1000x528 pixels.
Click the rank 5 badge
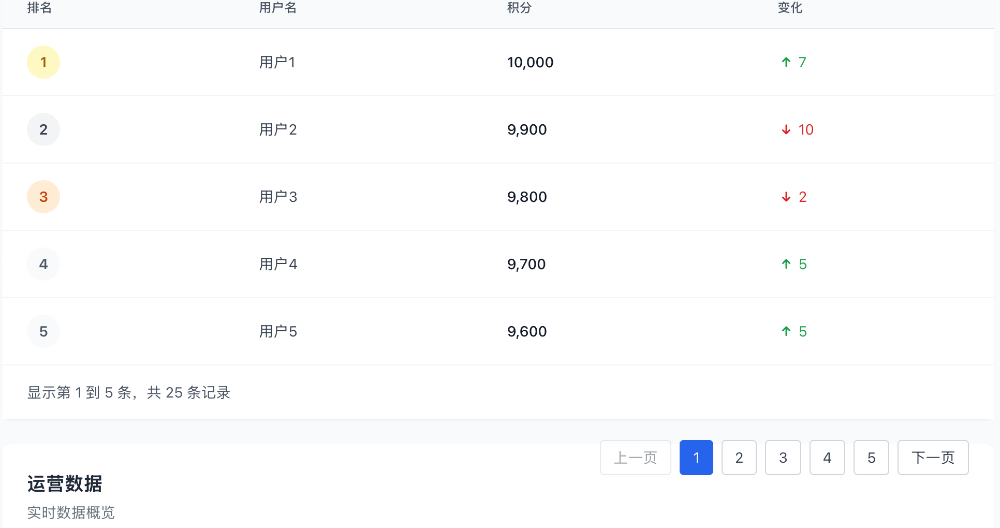(x=43, y=332)
